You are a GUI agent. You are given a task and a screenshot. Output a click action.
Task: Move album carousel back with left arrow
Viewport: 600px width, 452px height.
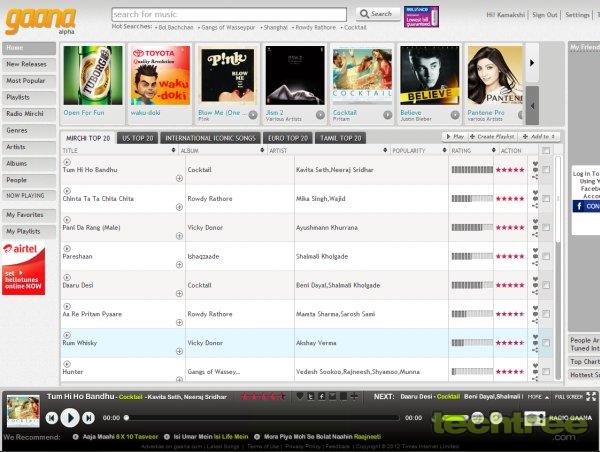coord(532,106)
